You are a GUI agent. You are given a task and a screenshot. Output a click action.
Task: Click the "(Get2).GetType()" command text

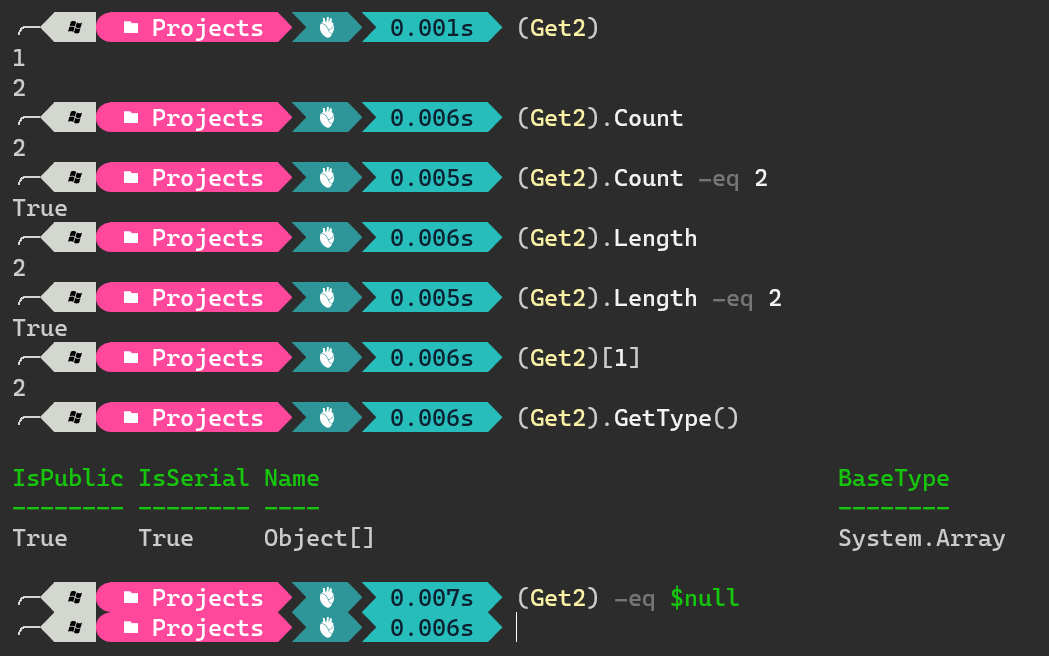click(x=628, y=419)
